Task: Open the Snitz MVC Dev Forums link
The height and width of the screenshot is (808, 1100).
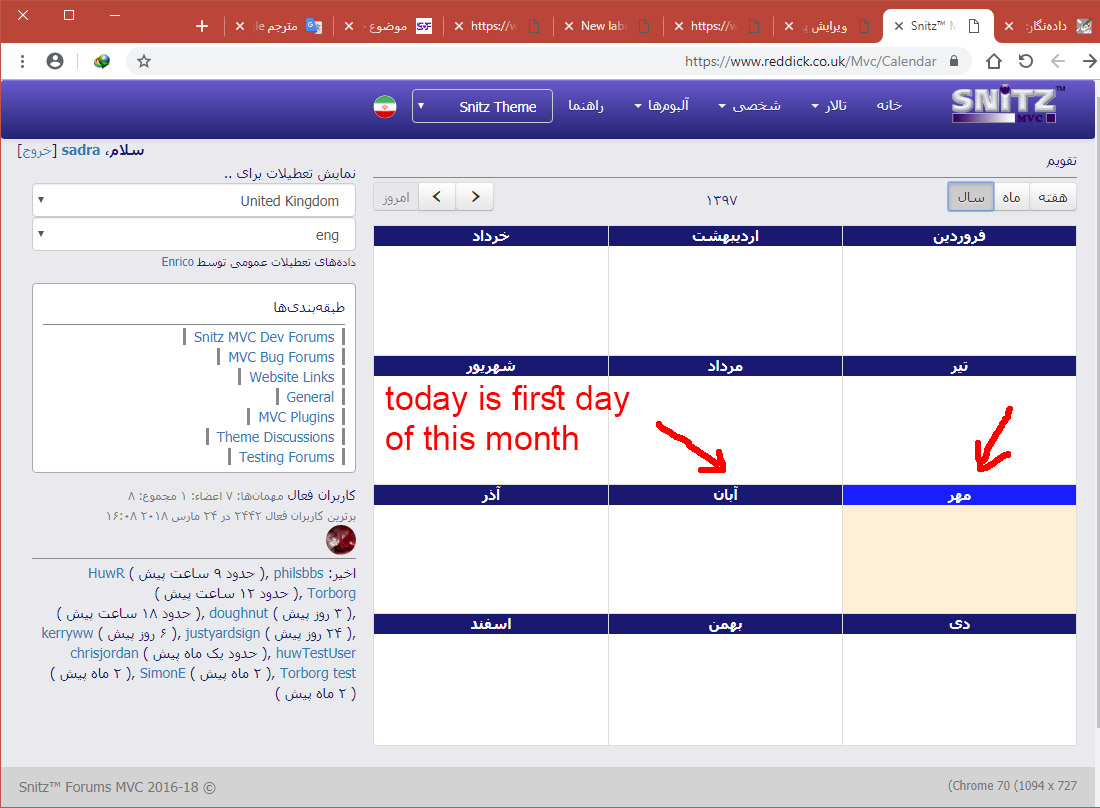Action: coord(264,337)
